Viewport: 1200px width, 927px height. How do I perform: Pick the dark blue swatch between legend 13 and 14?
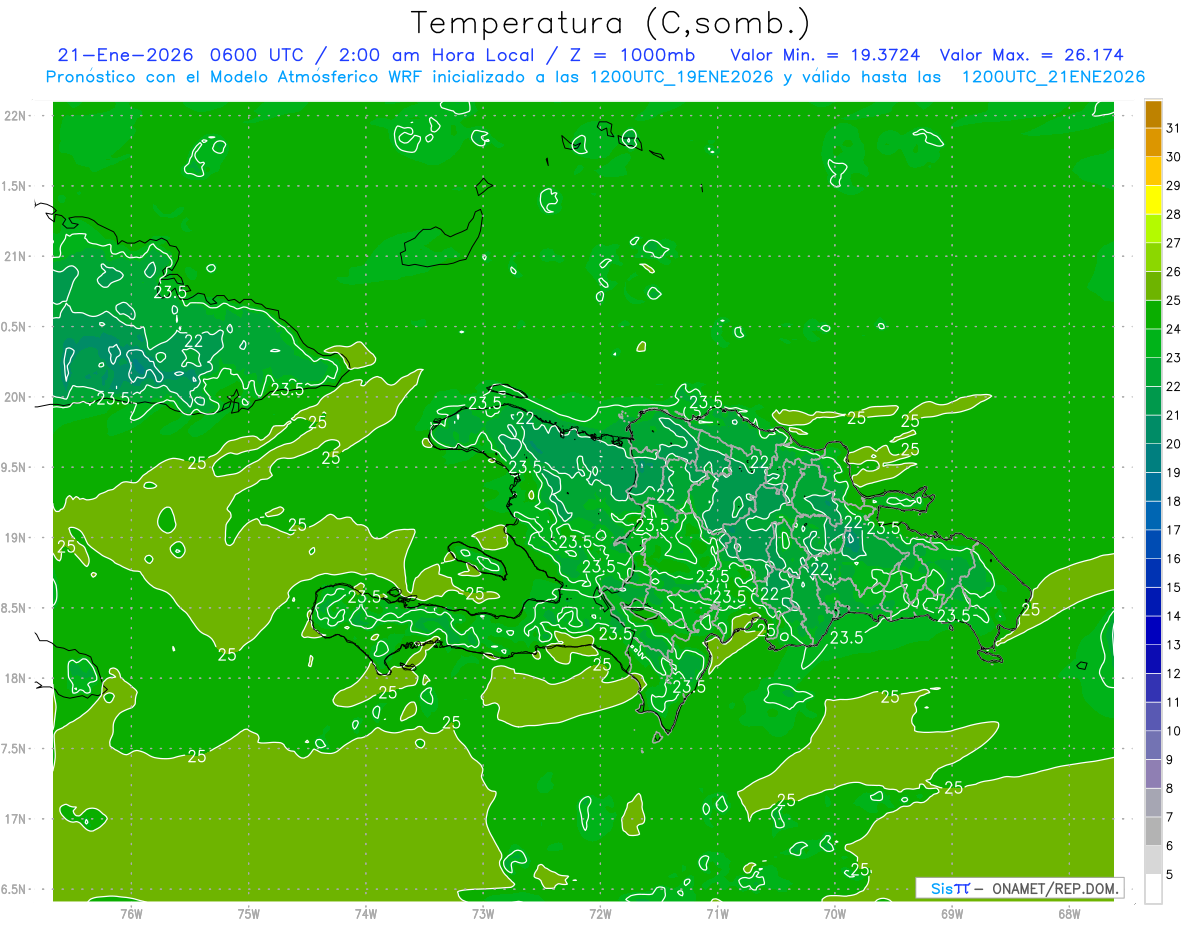click(1153, 630)
